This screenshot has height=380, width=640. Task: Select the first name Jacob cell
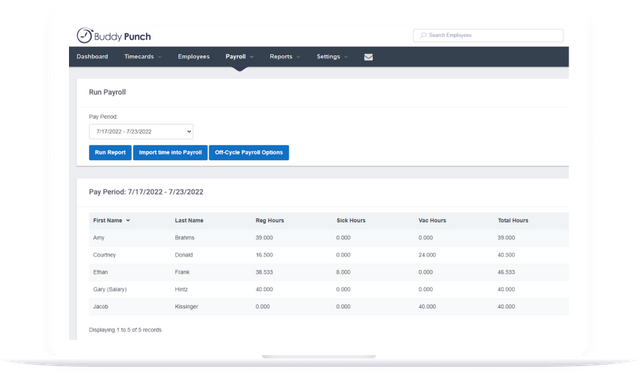pos(100,307)
